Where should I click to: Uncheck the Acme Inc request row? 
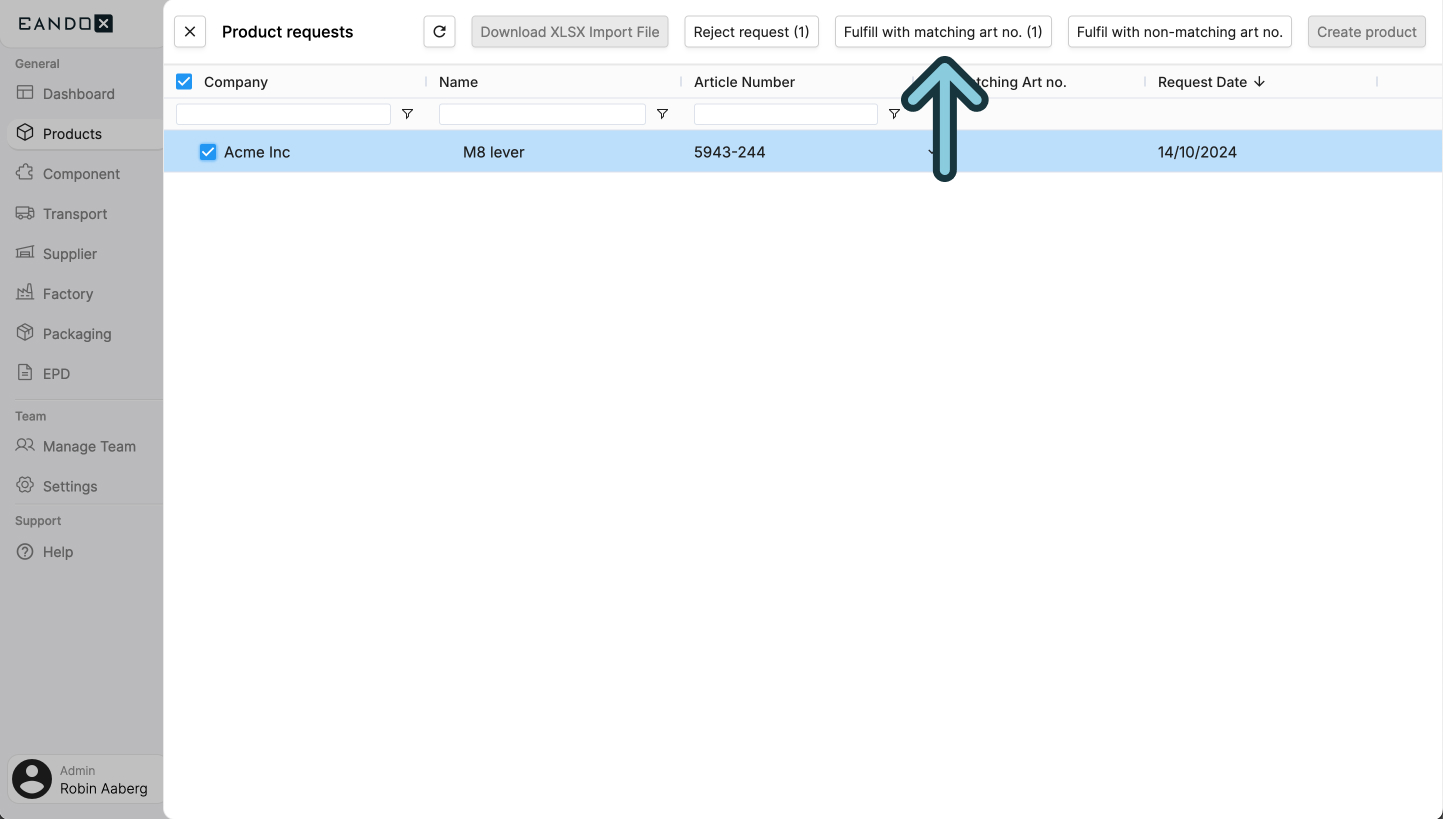pyautogui.click(x=208, y=152)
